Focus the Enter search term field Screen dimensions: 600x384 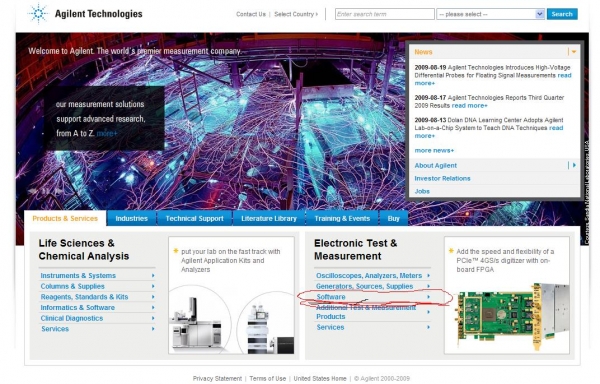385,14
